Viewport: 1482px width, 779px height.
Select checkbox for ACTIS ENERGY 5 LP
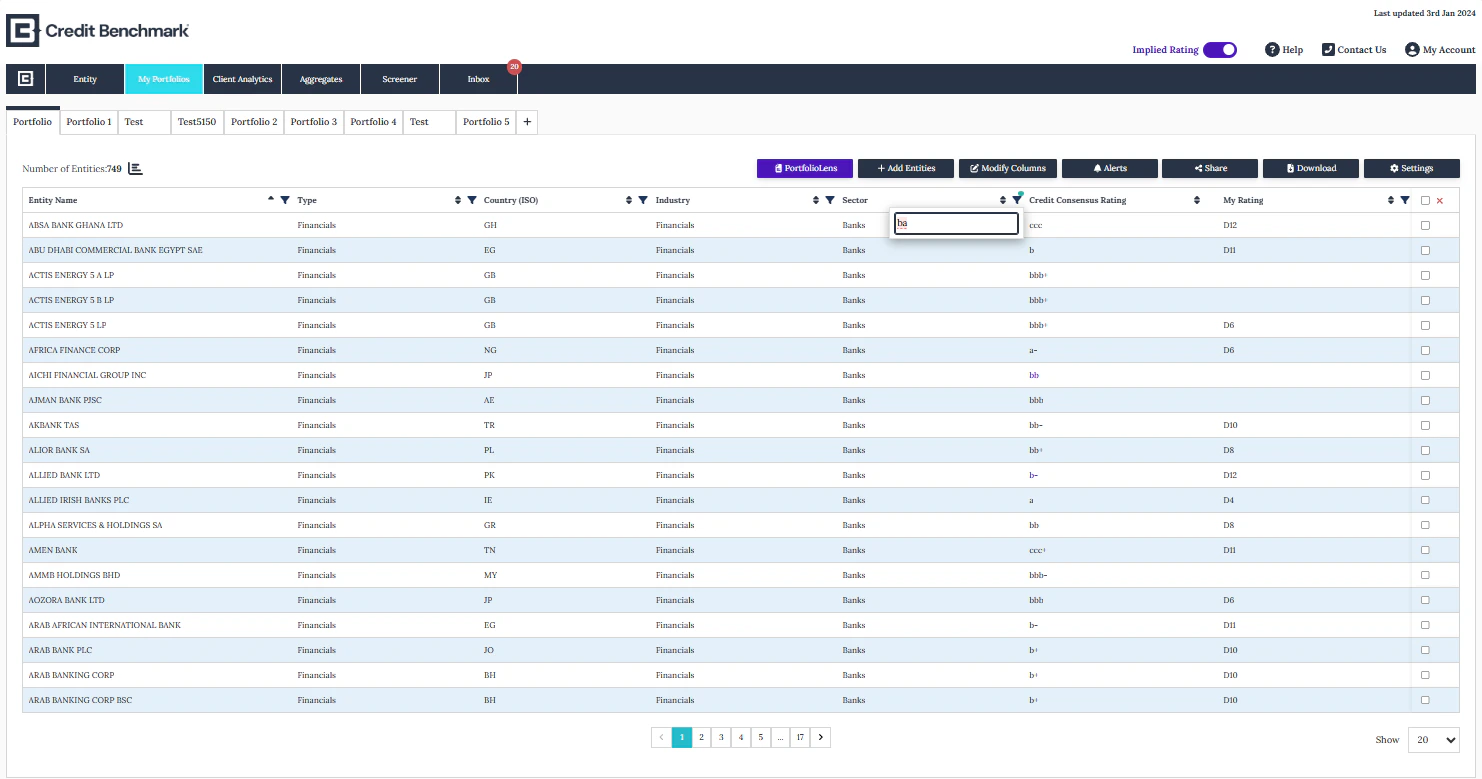point(1425,325)
